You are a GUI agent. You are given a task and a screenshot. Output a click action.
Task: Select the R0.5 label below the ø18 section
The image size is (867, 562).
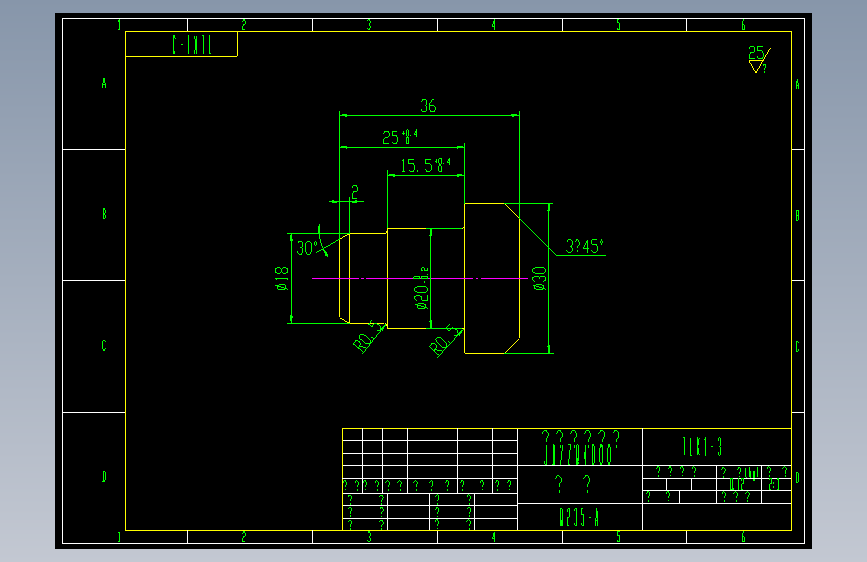368,337
